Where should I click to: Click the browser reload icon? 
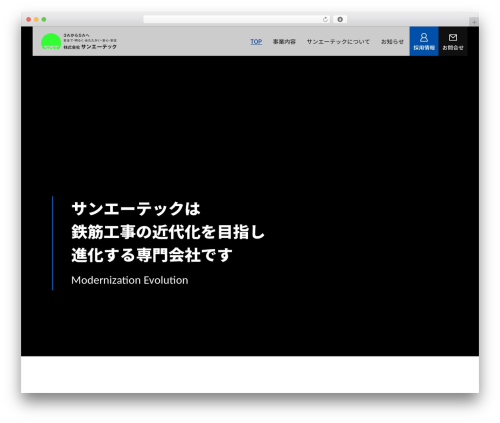pos(325,19)
